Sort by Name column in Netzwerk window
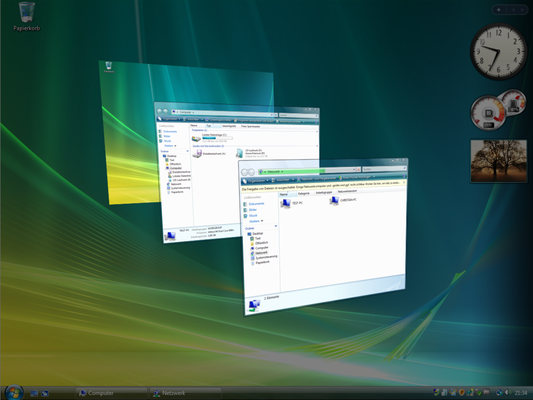This screenshot has width=533, height=400. [x=288, y=194]
